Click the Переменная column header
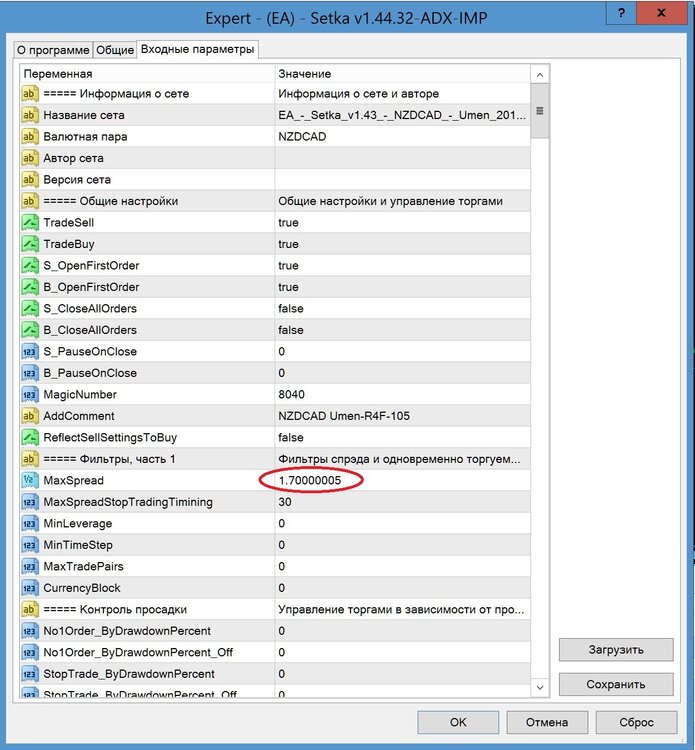The height and width of the screenshot is (750, 695). click(x=147, y=74)
